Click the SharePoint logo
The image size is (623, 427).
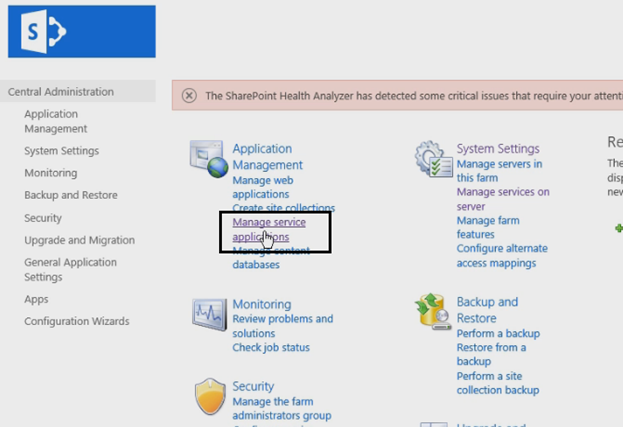point(81,31)
